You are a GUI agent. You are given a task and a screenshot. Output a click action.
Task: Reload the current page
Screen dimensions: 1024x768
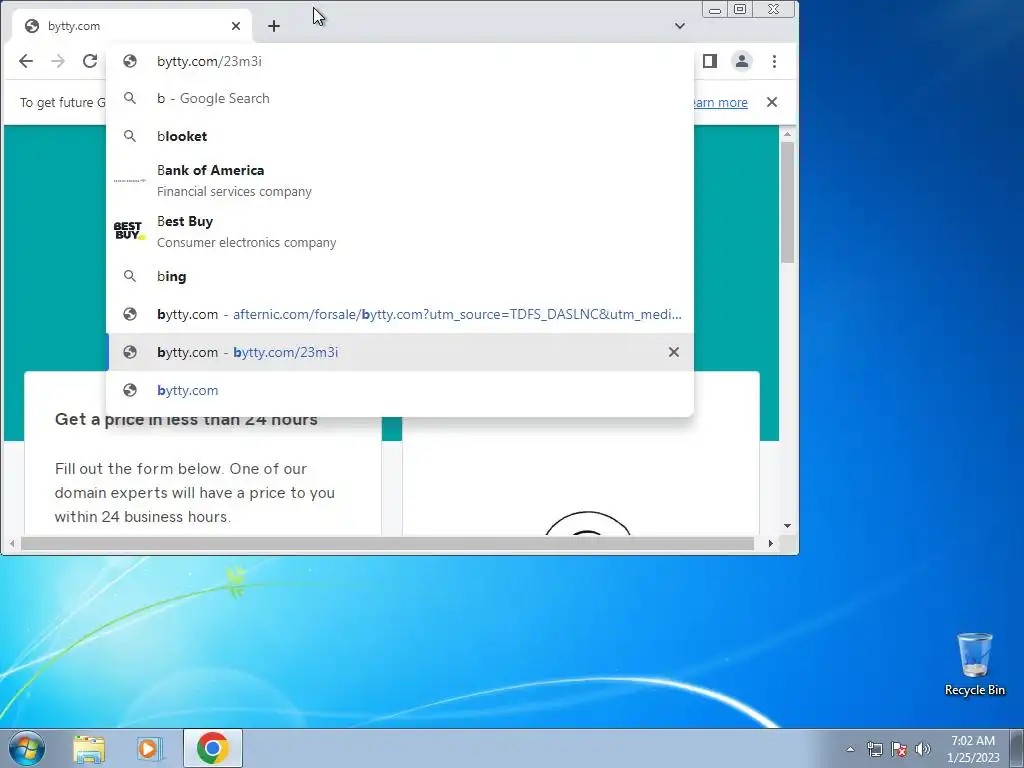point(89,61)
